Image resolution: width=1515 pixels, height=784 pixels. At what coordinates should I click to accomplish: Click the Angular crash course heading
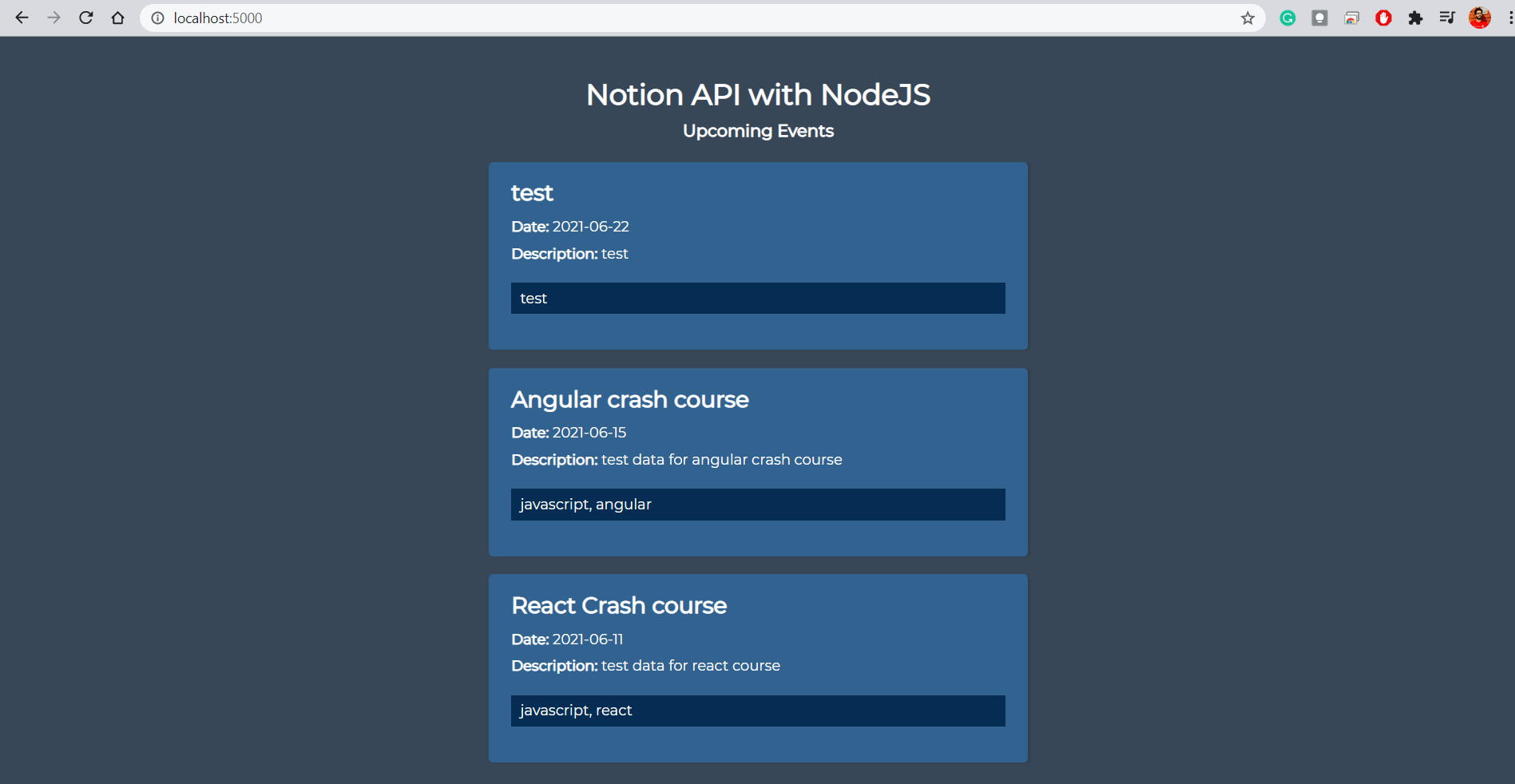pyautogui.click(x=630, y=399)
